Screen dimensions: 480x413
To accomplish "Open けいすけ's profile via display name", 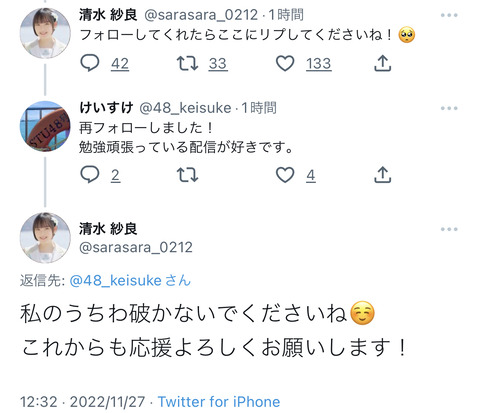I will (106, 108).
